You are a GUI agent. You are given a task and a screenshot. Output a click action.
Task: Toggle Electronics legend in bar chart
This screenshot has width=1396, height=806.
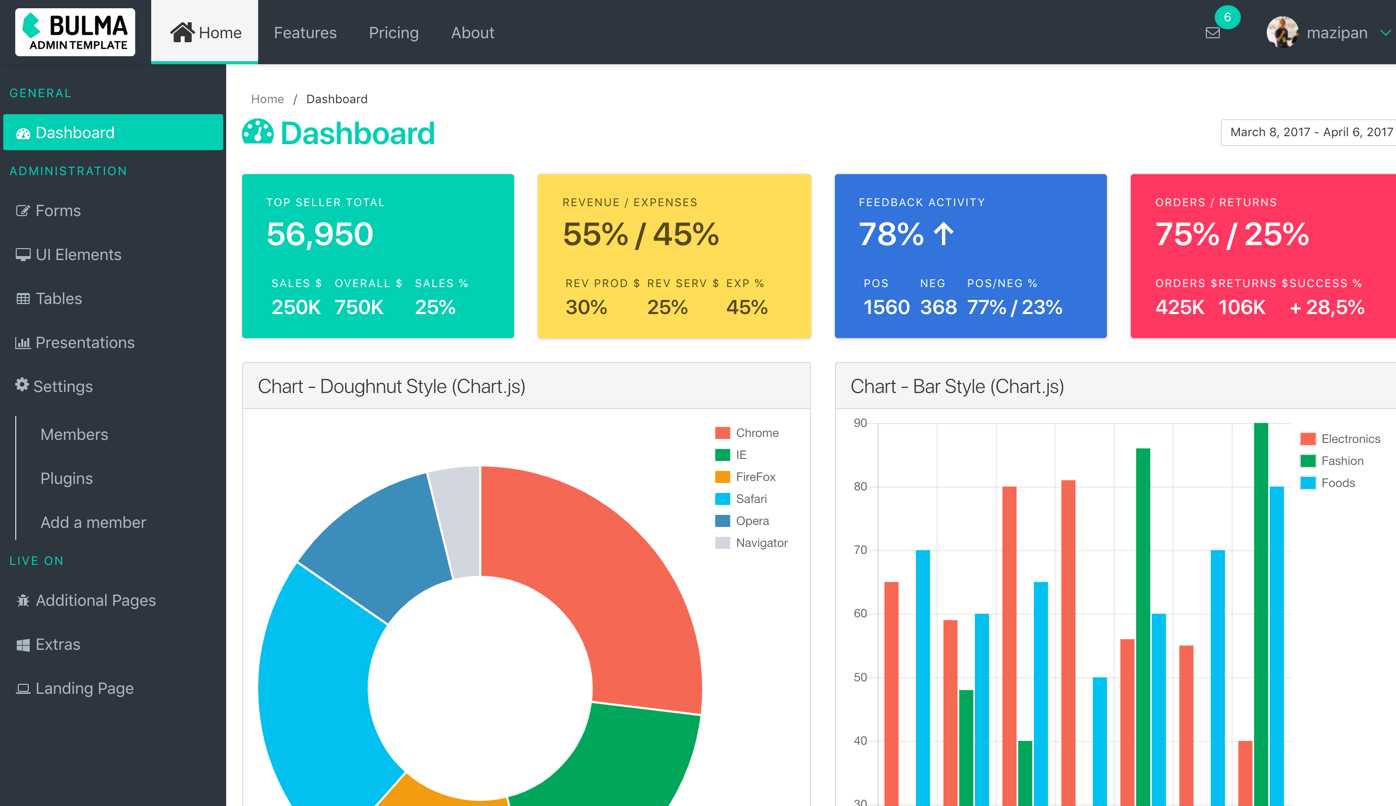pyautogui.click(x=1340, y=439)
